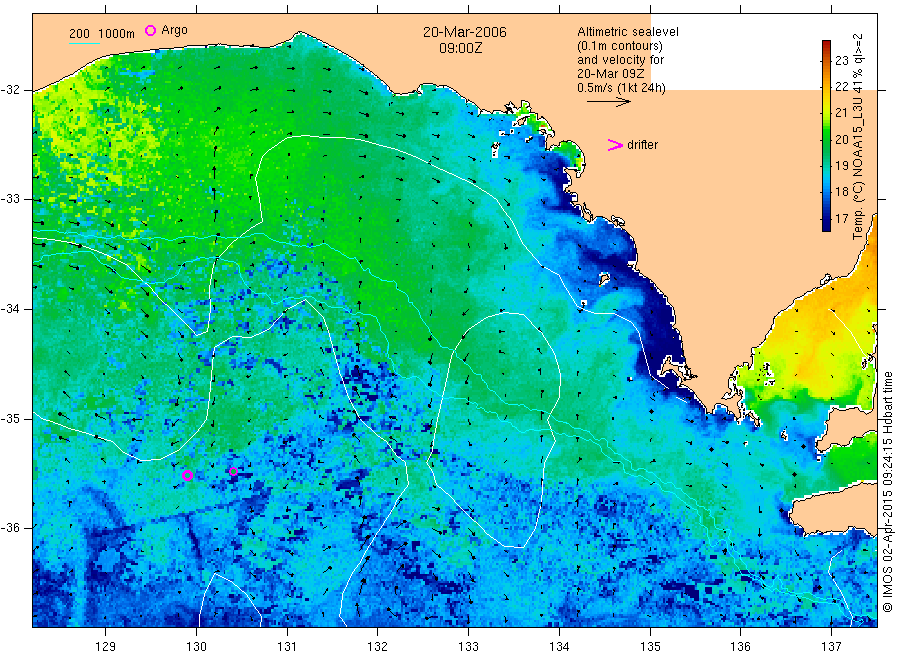Click the 18 tick label on the colorbar
This screenshot has width=900, height=660.
pos(841,192)
